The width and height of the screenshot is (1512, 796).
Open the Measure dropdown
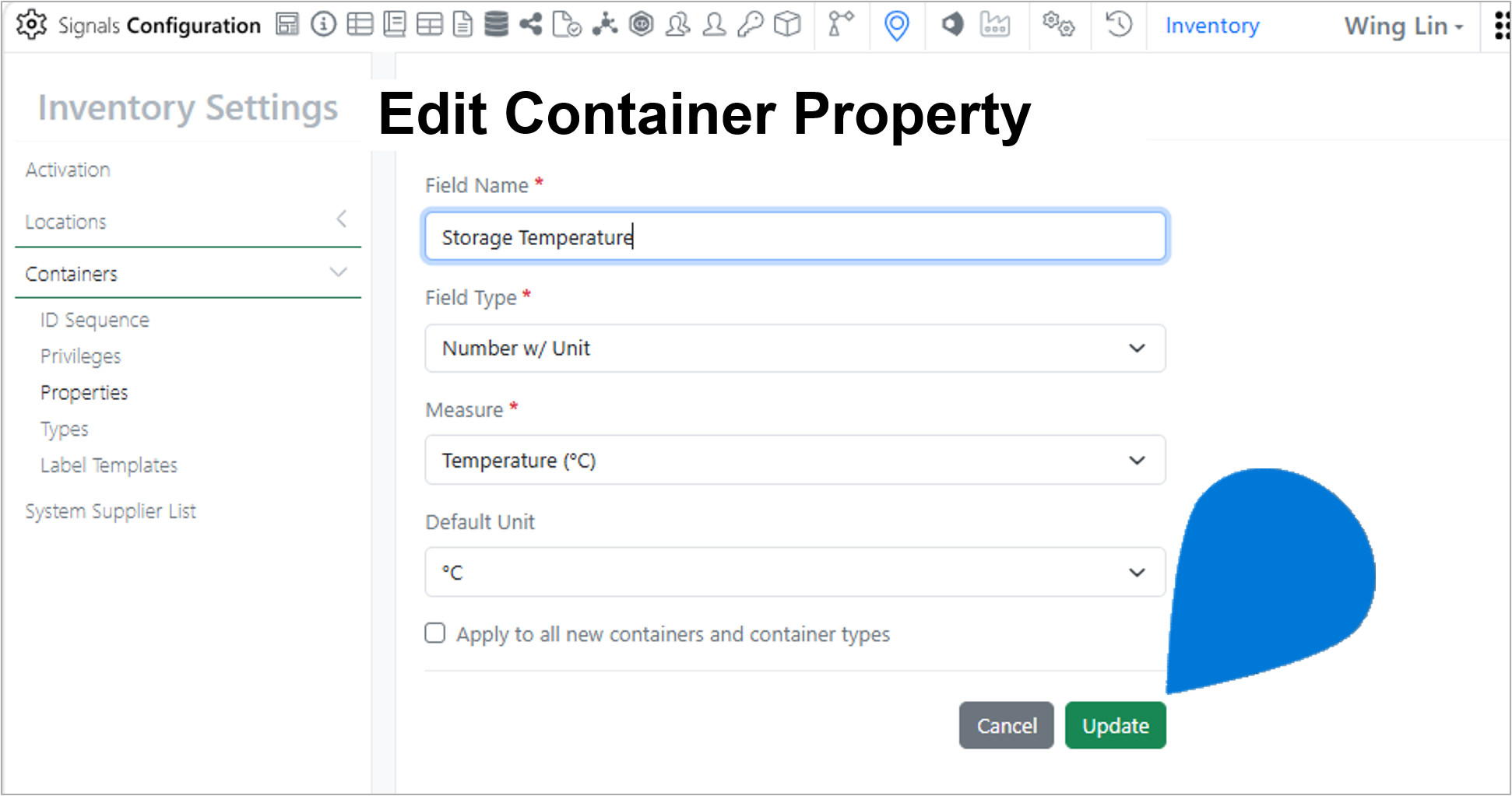pyautogui.click(x=795, y=460)
